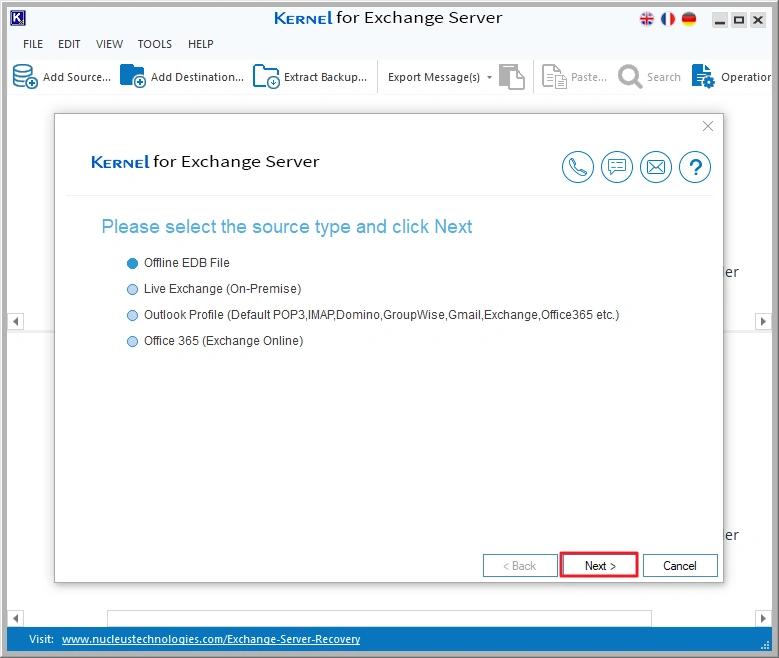Click the Cancel button

coord(680,566)
